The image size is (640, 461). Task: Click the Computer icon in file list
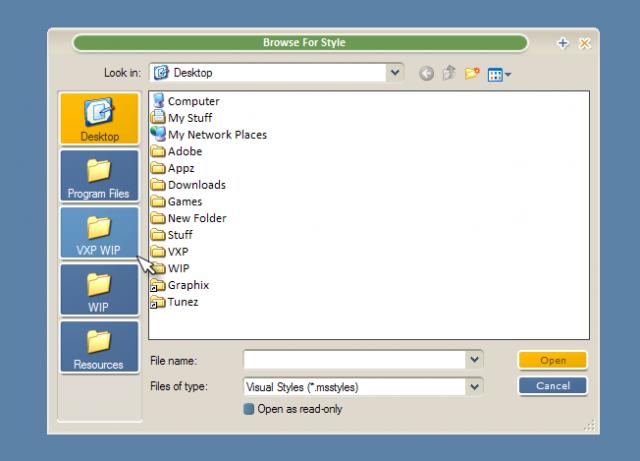click(x=158, y=100)
